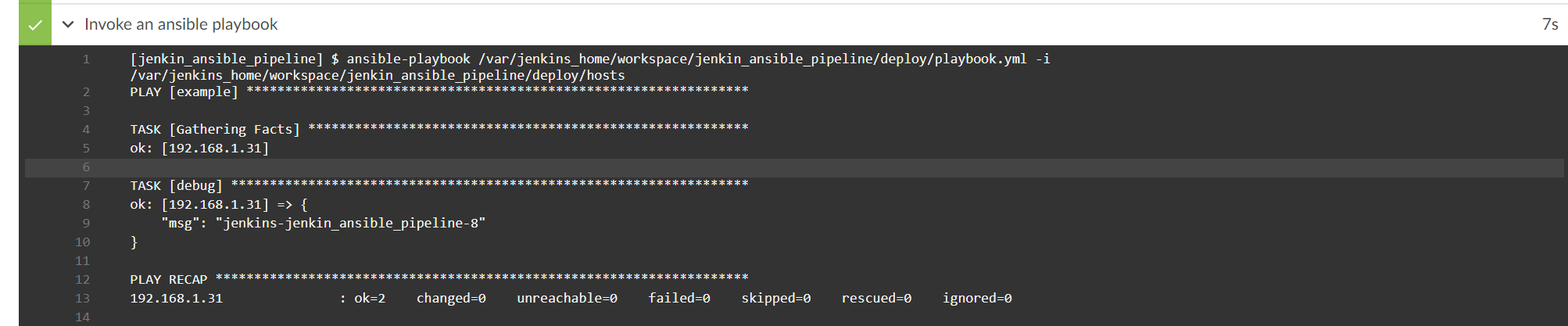
Task: Collapse the Invoke an ansible playbook step
Action: (x=68, y=24)
